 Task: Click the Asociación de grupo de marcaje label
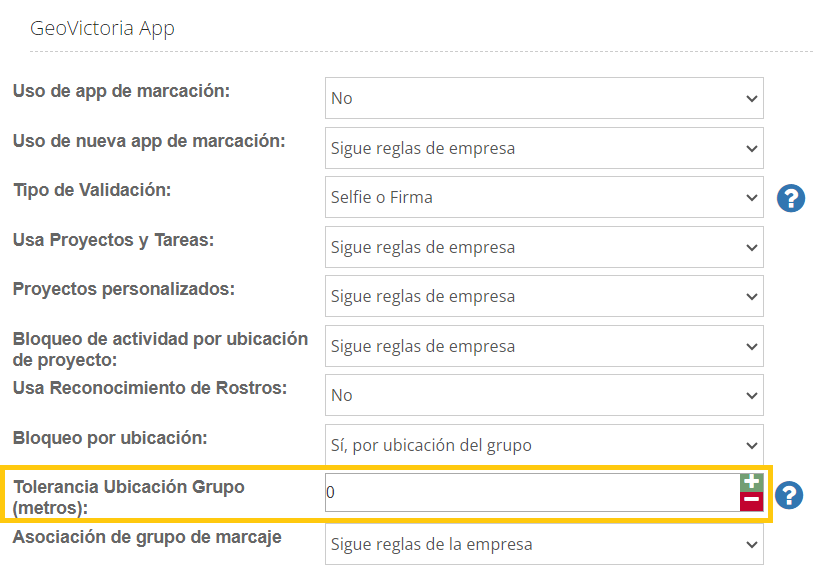(147, 537)
